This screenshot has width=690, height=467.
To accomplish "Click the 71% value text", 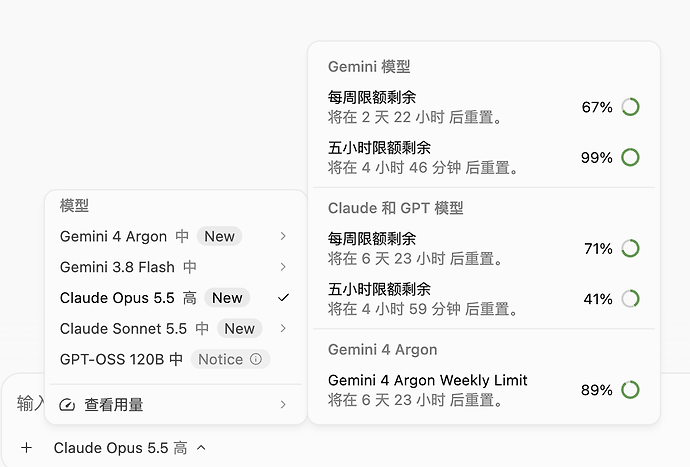I will tap(598, 248).
